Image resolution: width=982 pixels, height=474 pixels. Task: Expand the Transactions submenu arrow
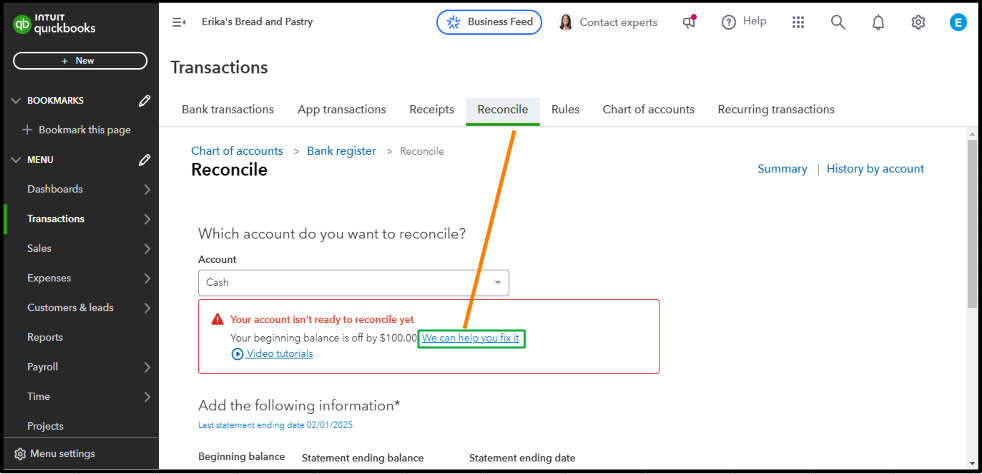pyautogui.click(x=147, y=219)
